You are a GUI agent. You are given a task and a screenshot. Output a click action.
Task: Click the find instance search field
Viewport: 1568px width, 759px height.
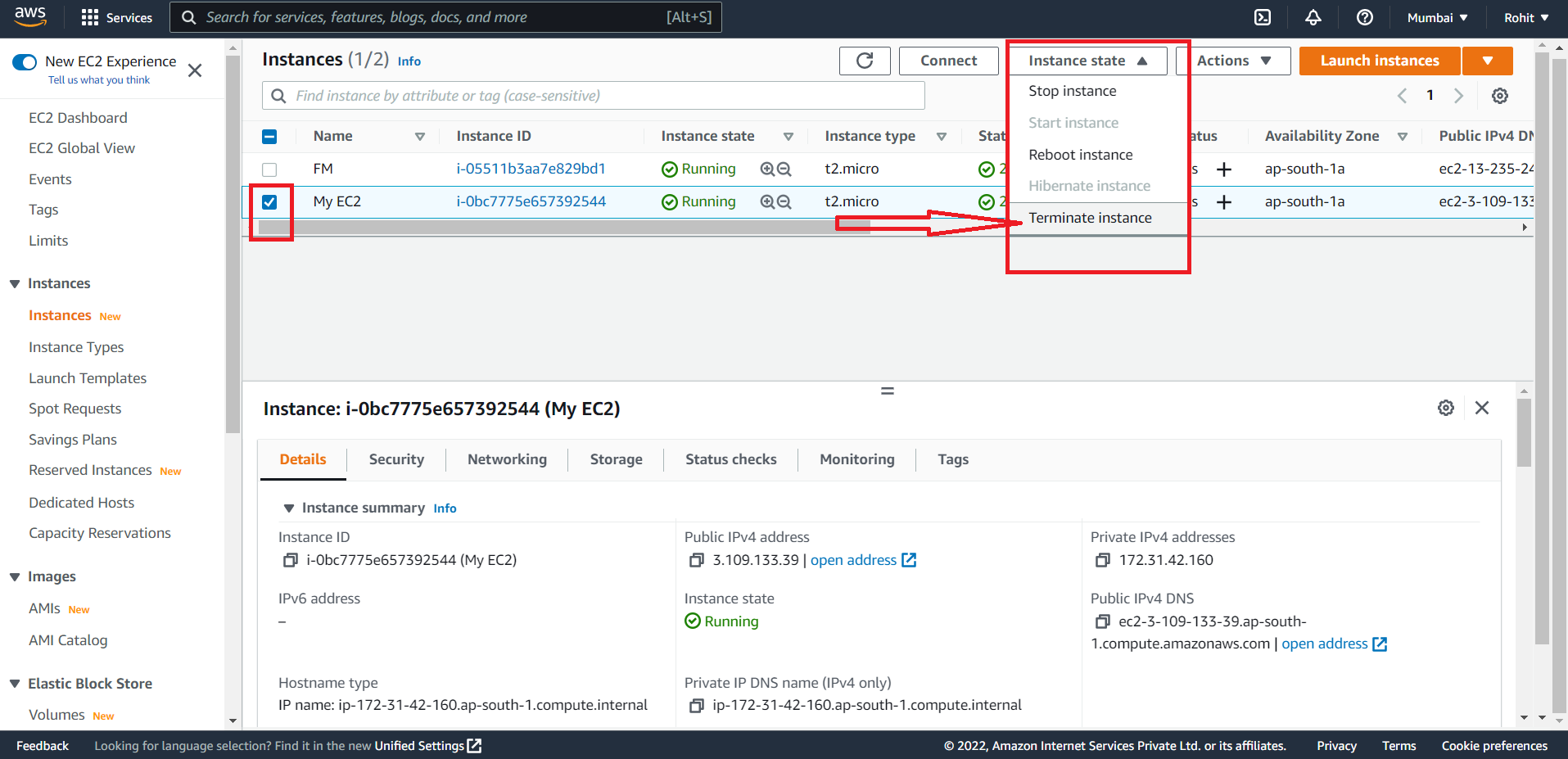(x=594, y=96)
